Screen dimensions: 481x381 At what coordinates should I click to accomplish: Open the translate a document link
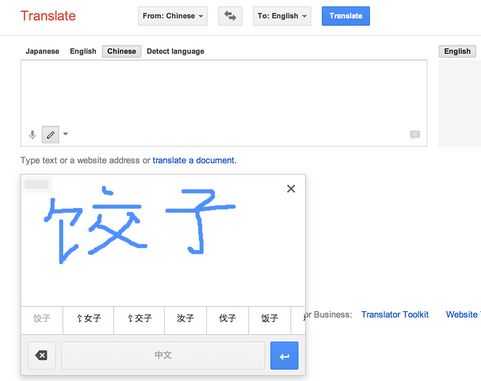pos(194,160)
